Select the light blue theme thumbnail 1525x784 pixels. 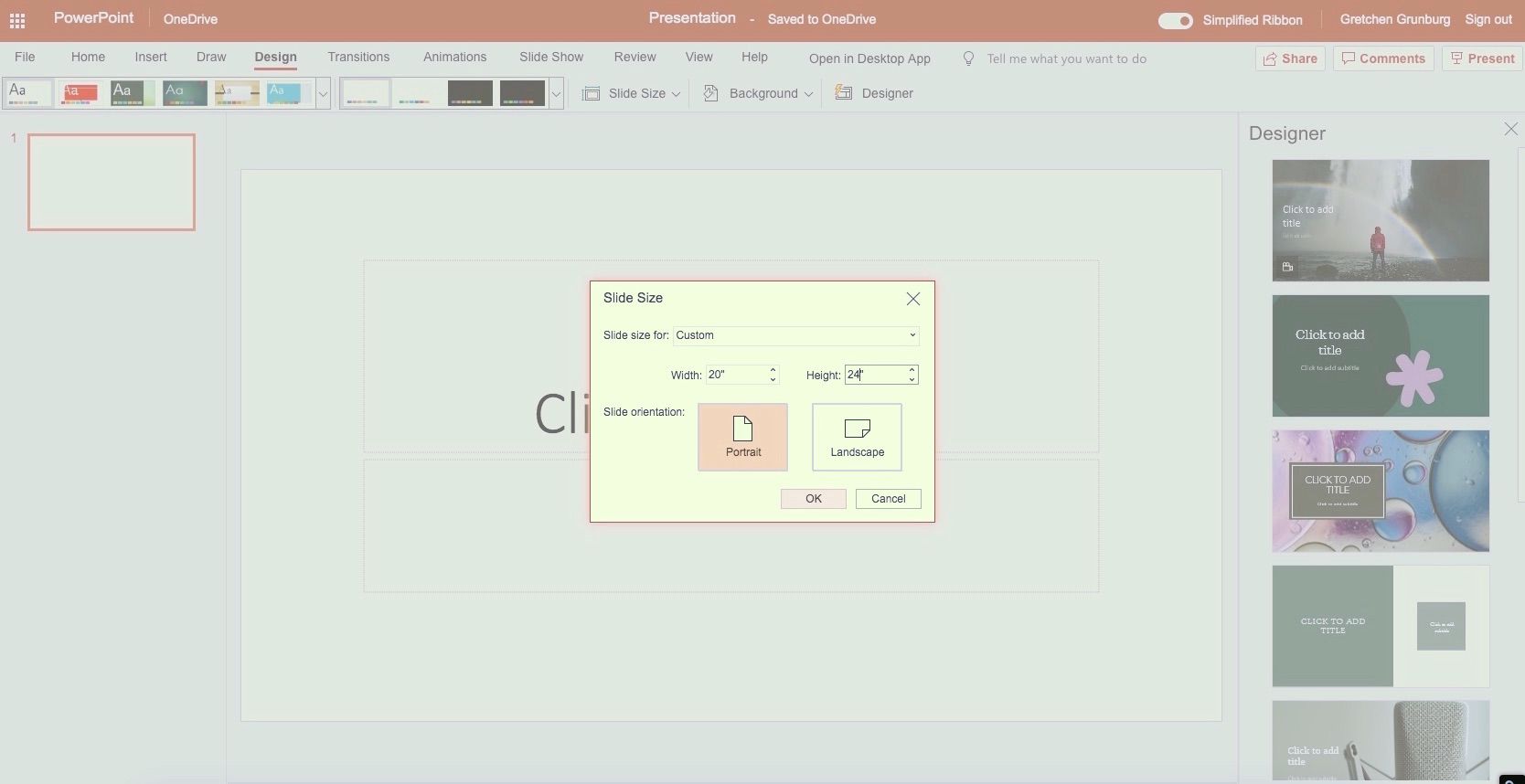click(289, 93)
